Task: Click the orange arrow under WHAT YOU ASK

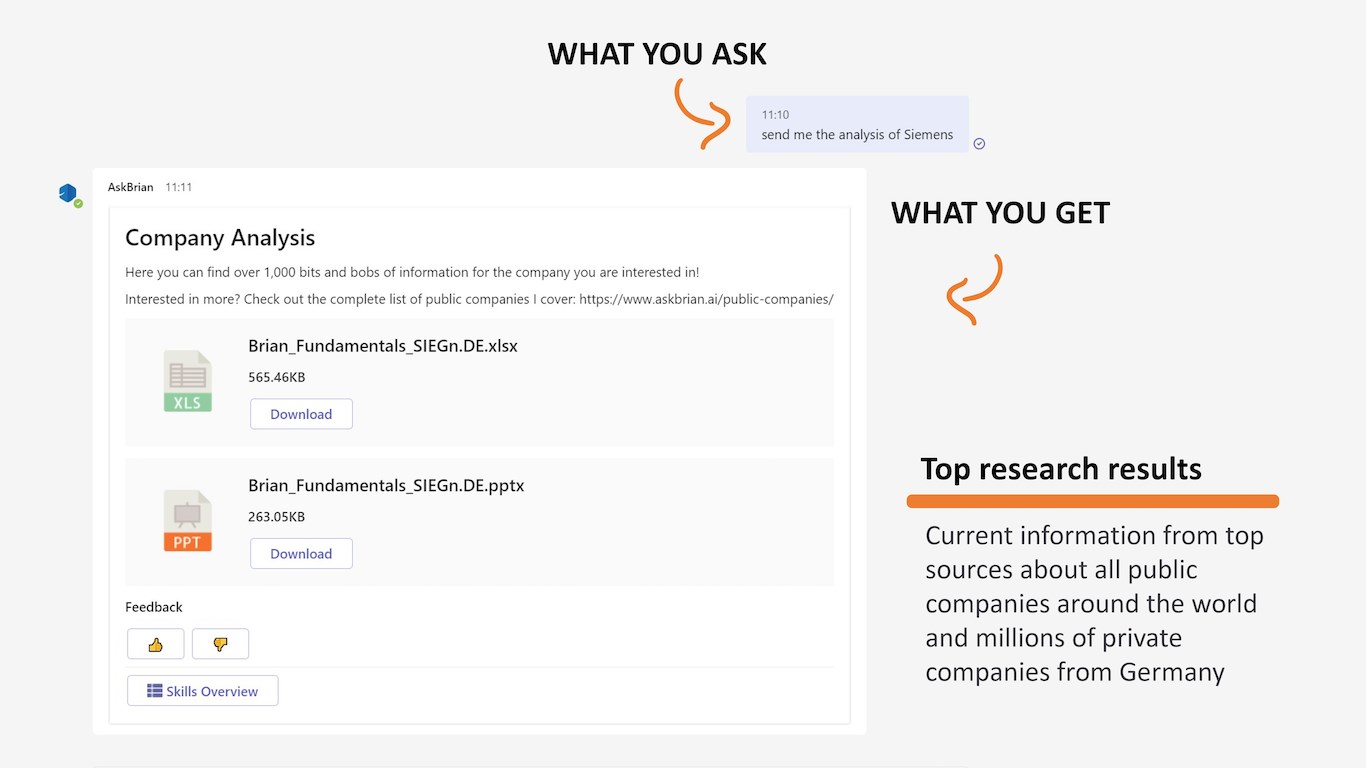Action: pos(702,114)
